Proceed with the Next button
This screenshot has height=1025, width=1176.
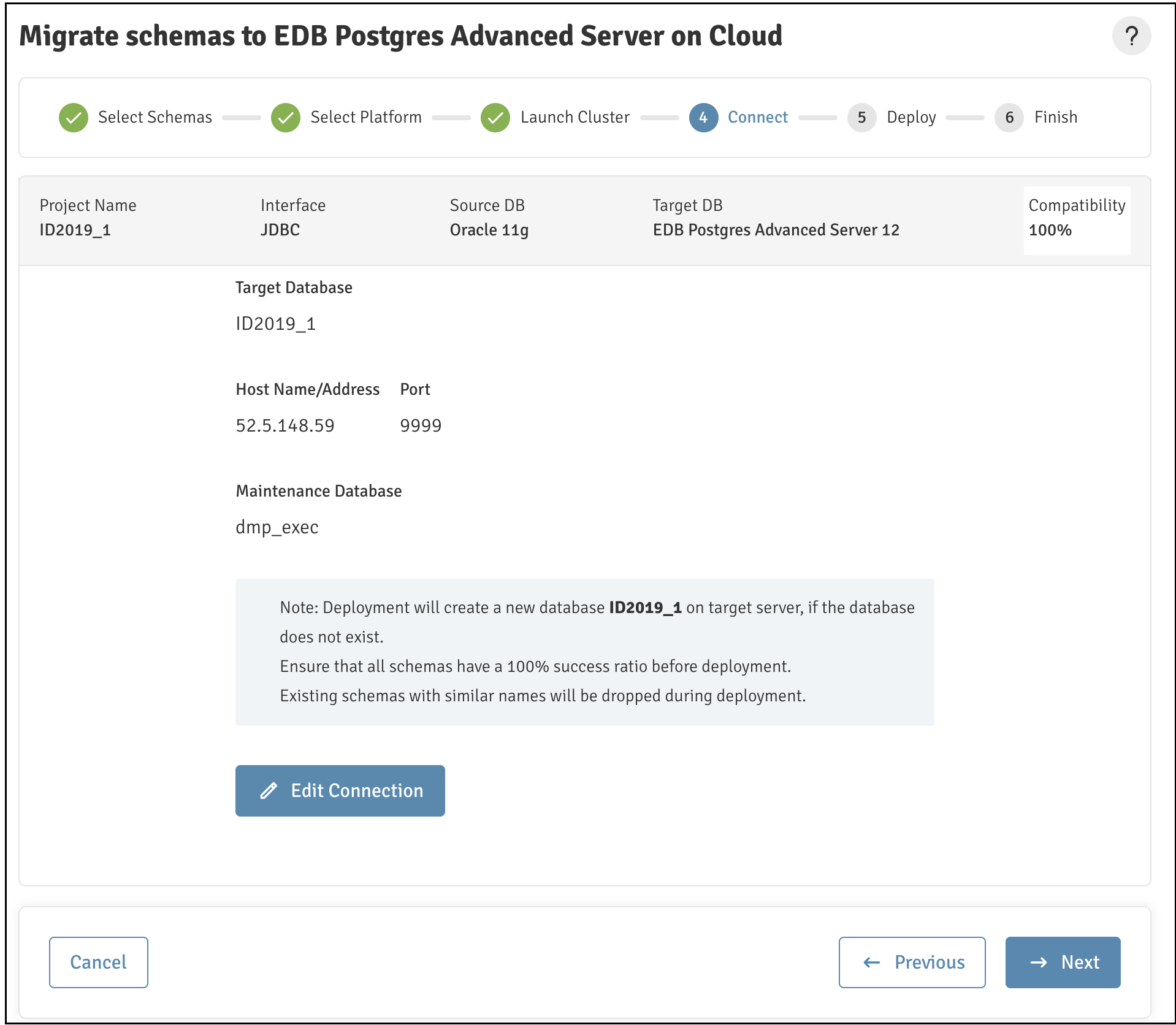coord(1063,962)
